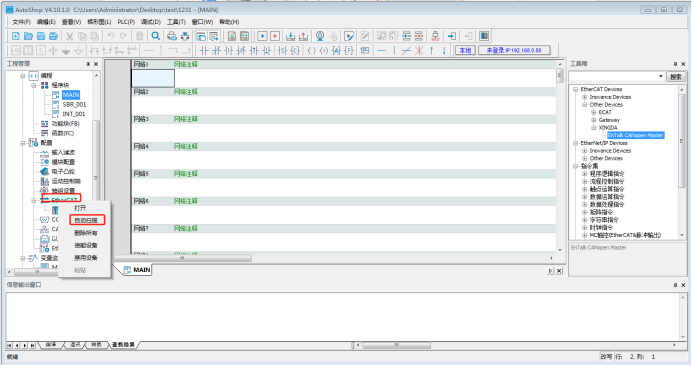Expand Inovance Devices under EtherCAT Devices
This screenshot has height=366, width=692.
point(584,97)
